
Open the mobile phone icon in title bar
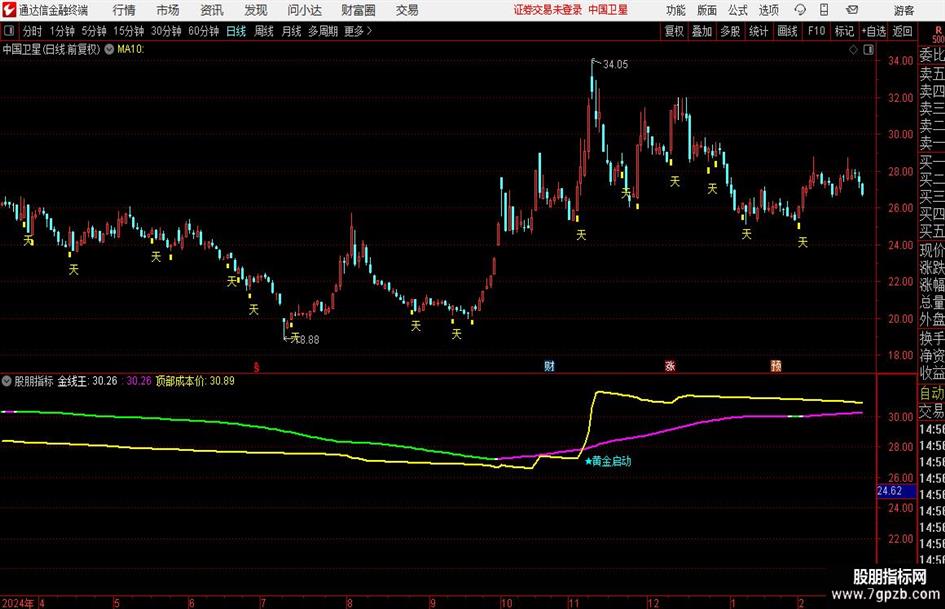(824, 10)
